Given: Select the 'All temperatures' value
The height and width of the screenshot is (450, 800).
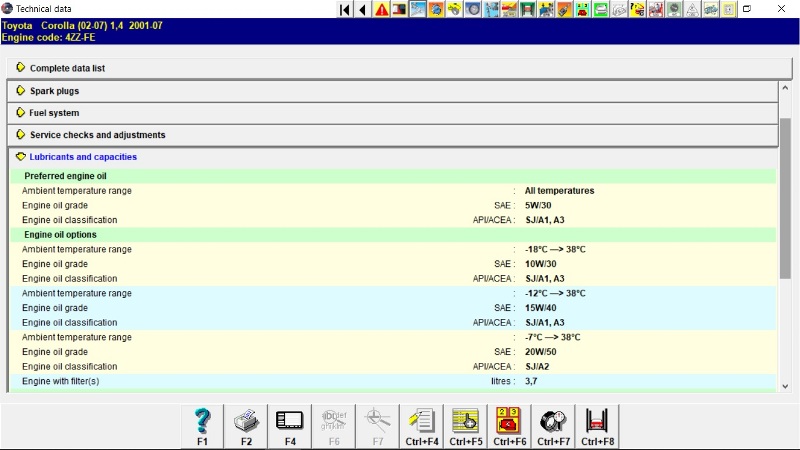Looking at the screenshot, I should click(x=559, y=191).
